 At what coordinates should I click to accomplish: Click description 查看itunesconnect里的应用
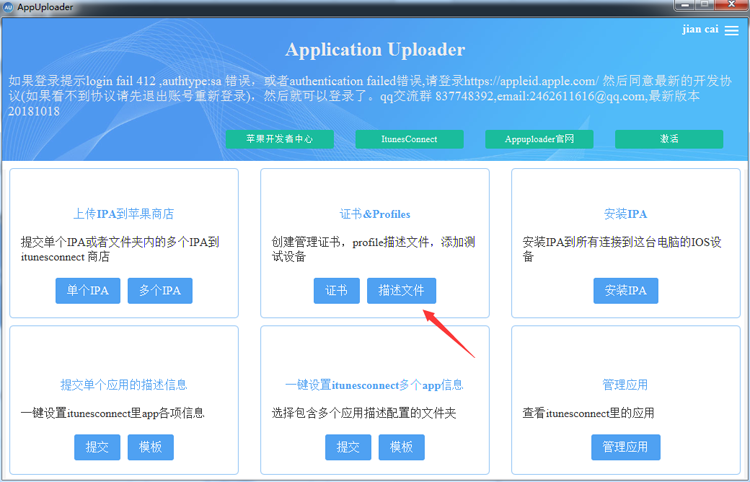pos(588,413)
